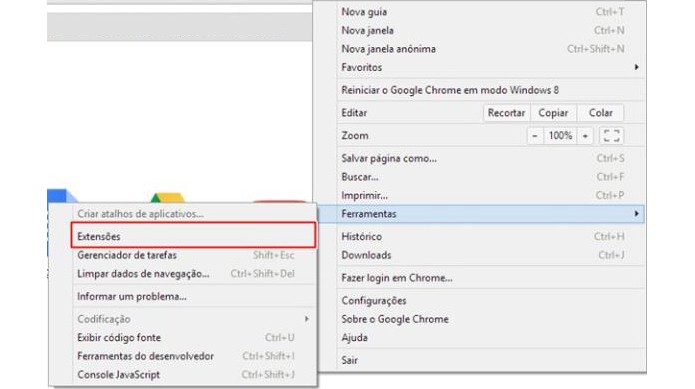695x389 pixels.
Task: Click the Colar button
Action: [601, 113]
